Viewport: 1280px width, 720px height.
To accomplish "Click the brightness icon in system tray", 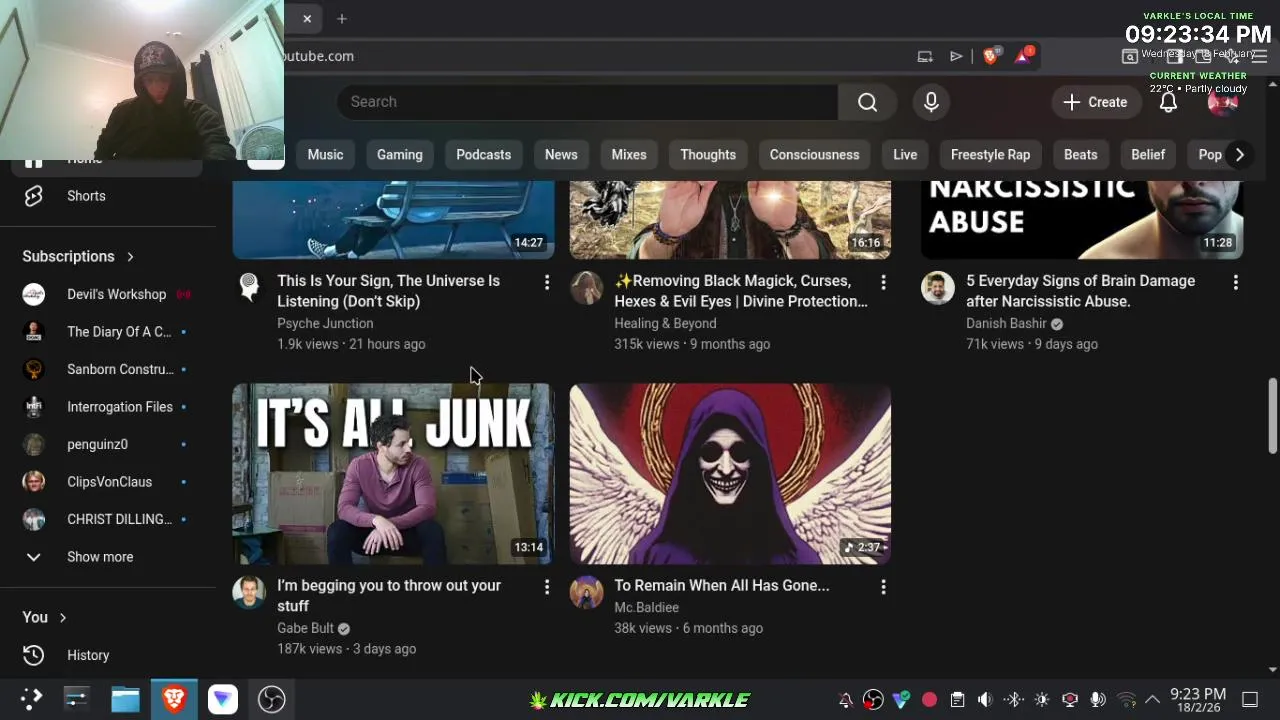I will coord(1042,700).
